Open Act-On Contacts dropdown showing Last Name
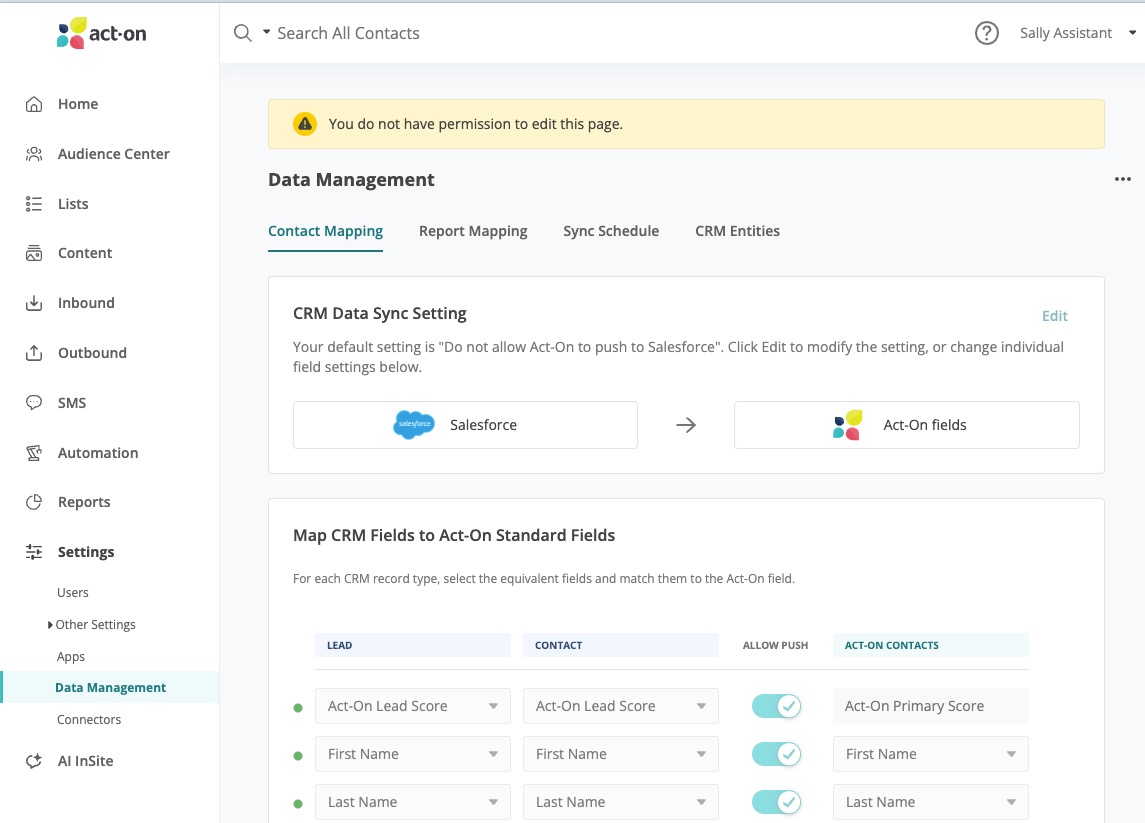Screen dimensions: 1145x823 [930, 803]
